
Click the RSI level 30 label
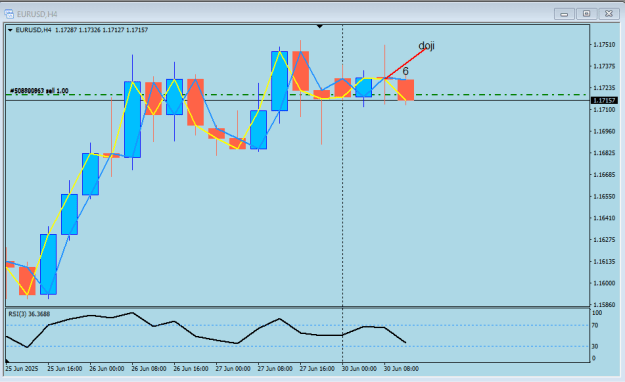pos(595,346)
